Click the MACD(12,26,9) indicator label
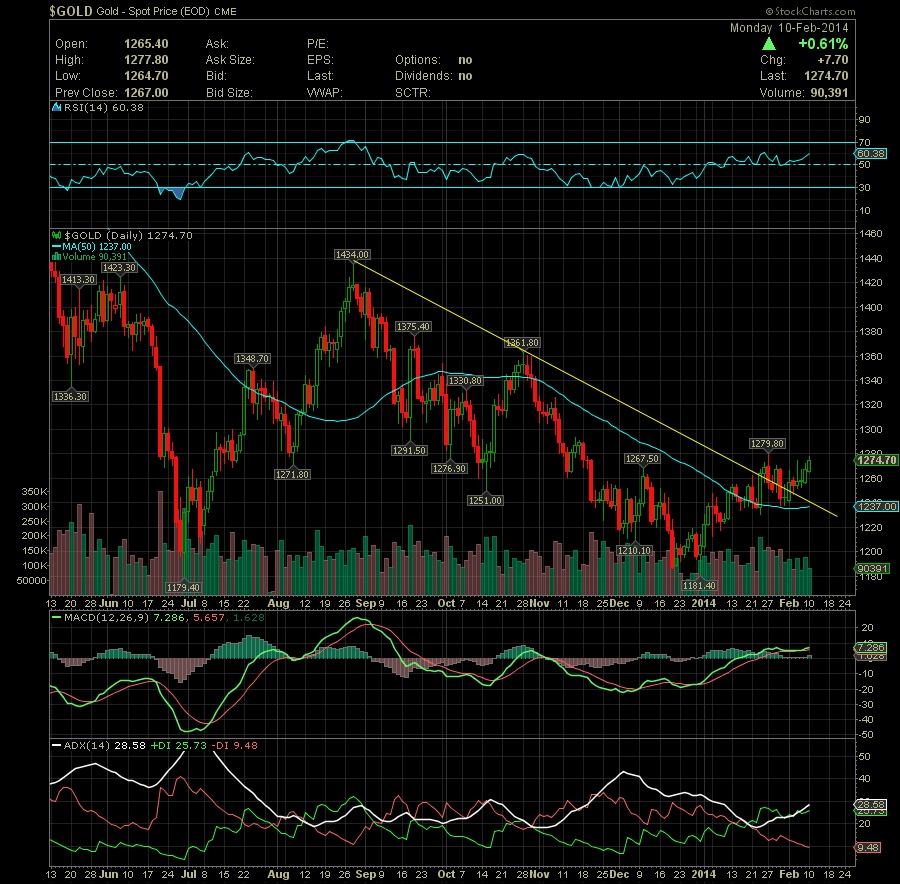This screenshot has height=884, width=900. (88, 613)
